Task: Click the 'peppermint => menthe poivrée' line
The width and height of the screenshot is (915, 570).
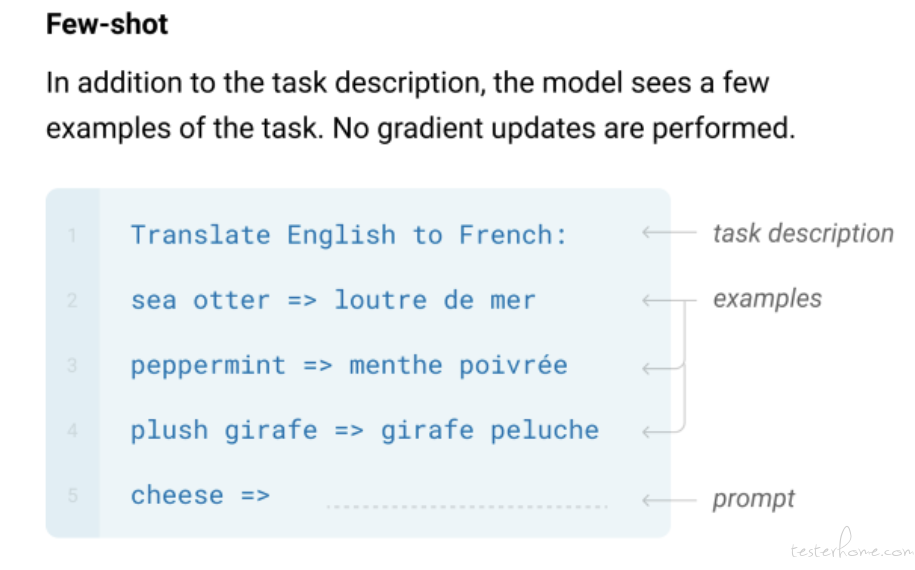Action: click(348, 366)
